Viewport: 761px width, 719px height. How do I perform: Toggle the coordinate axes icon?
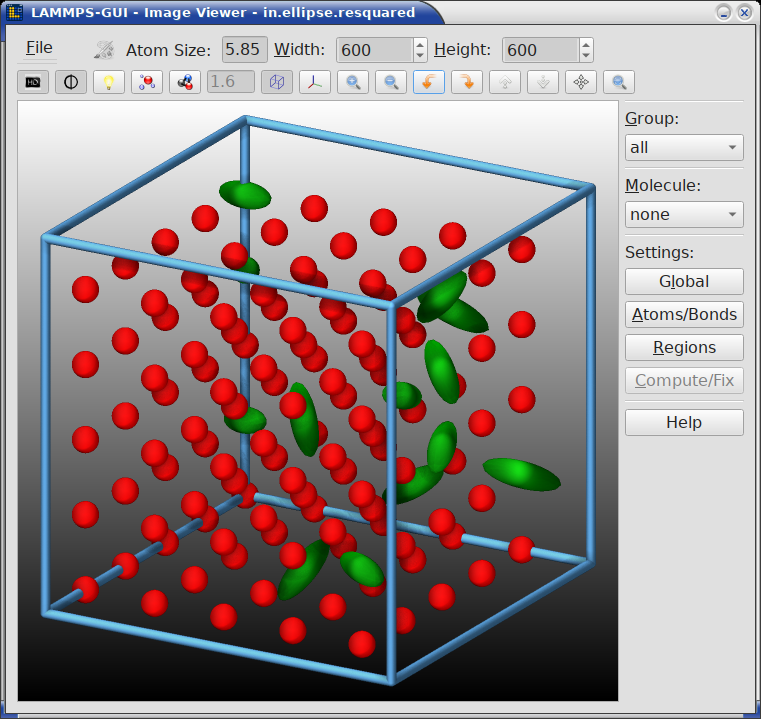pyautogui.click(x=315, y=82)
